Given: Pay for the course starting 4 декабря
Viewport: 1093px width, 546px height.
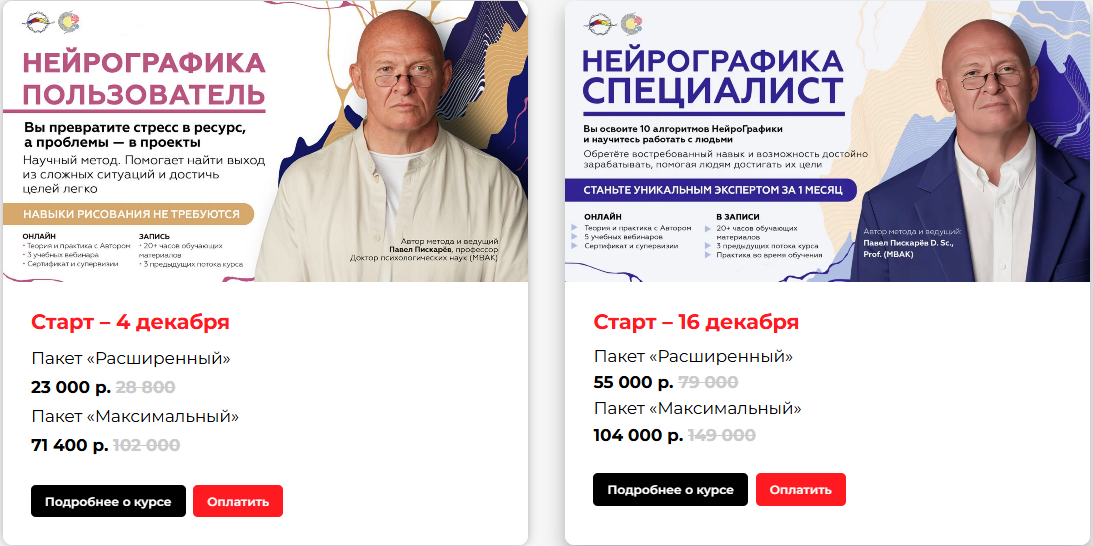Looking at the screenshot, I should pyautogui.click(x=238, y=501).
